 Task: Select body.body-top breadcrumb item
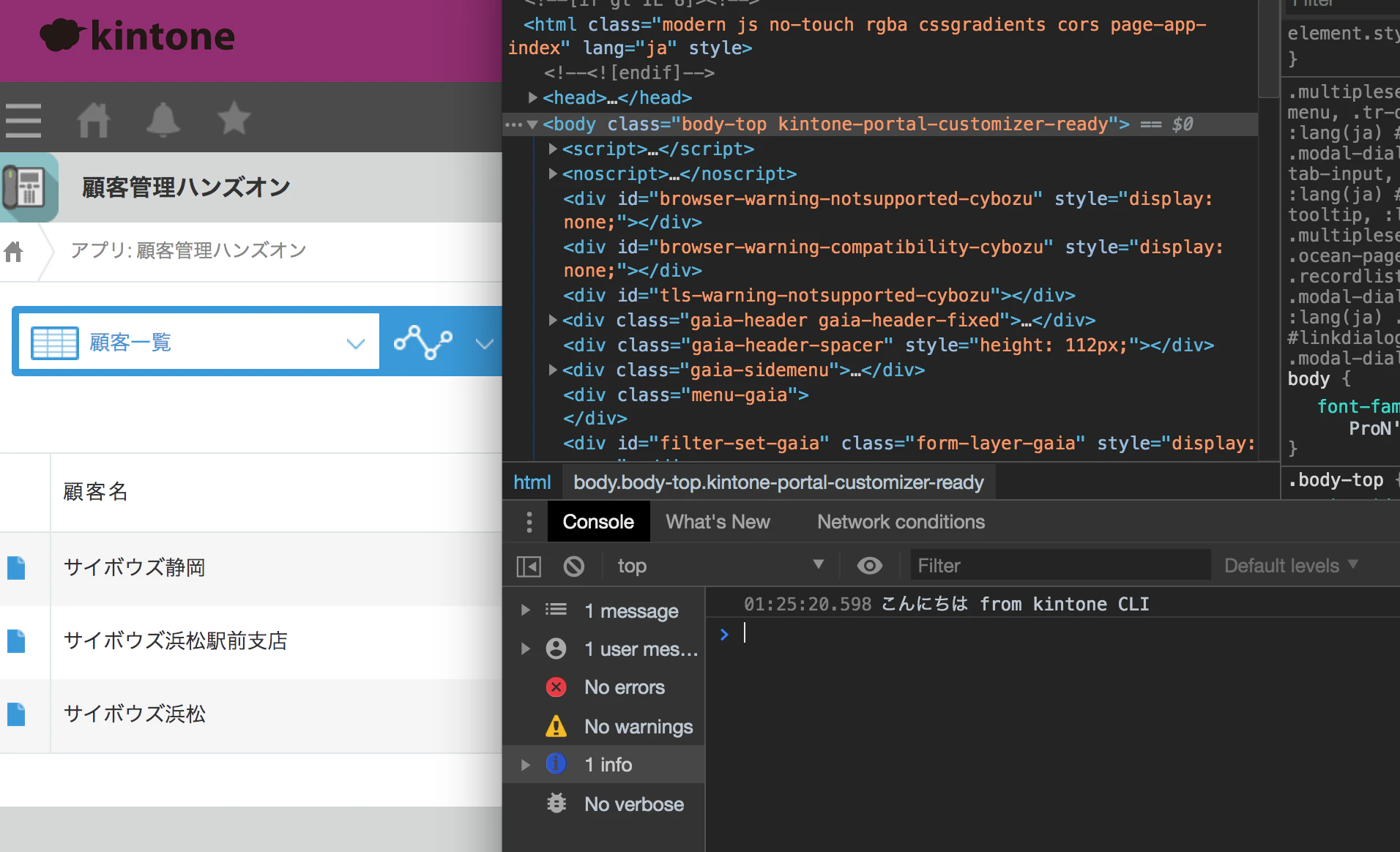pos(778,482)
